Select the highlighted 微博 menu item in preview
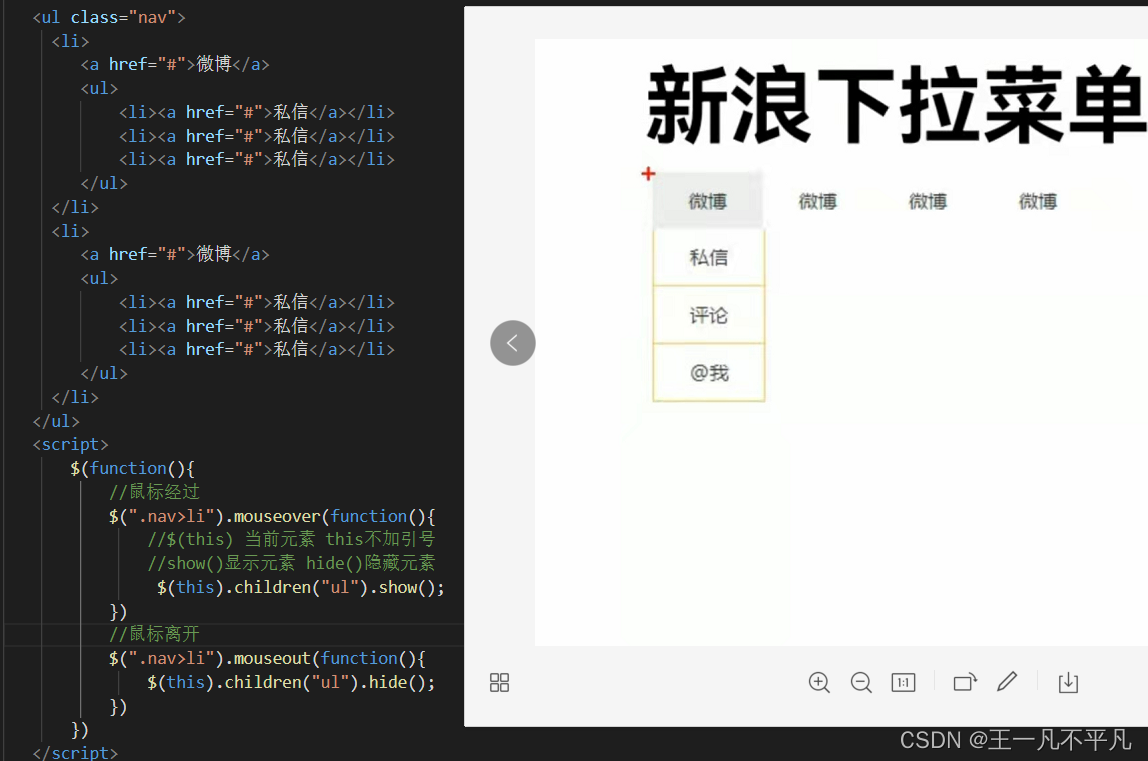Screen dimensions: 1148x761 coord(707,201)
